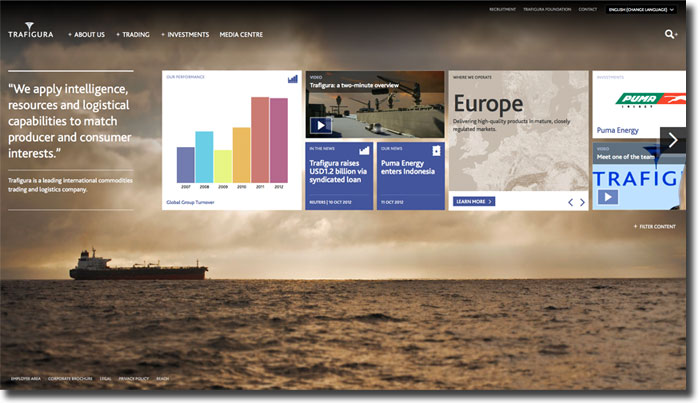
Task: Click the Puma Energy logo
Action: 650,100
